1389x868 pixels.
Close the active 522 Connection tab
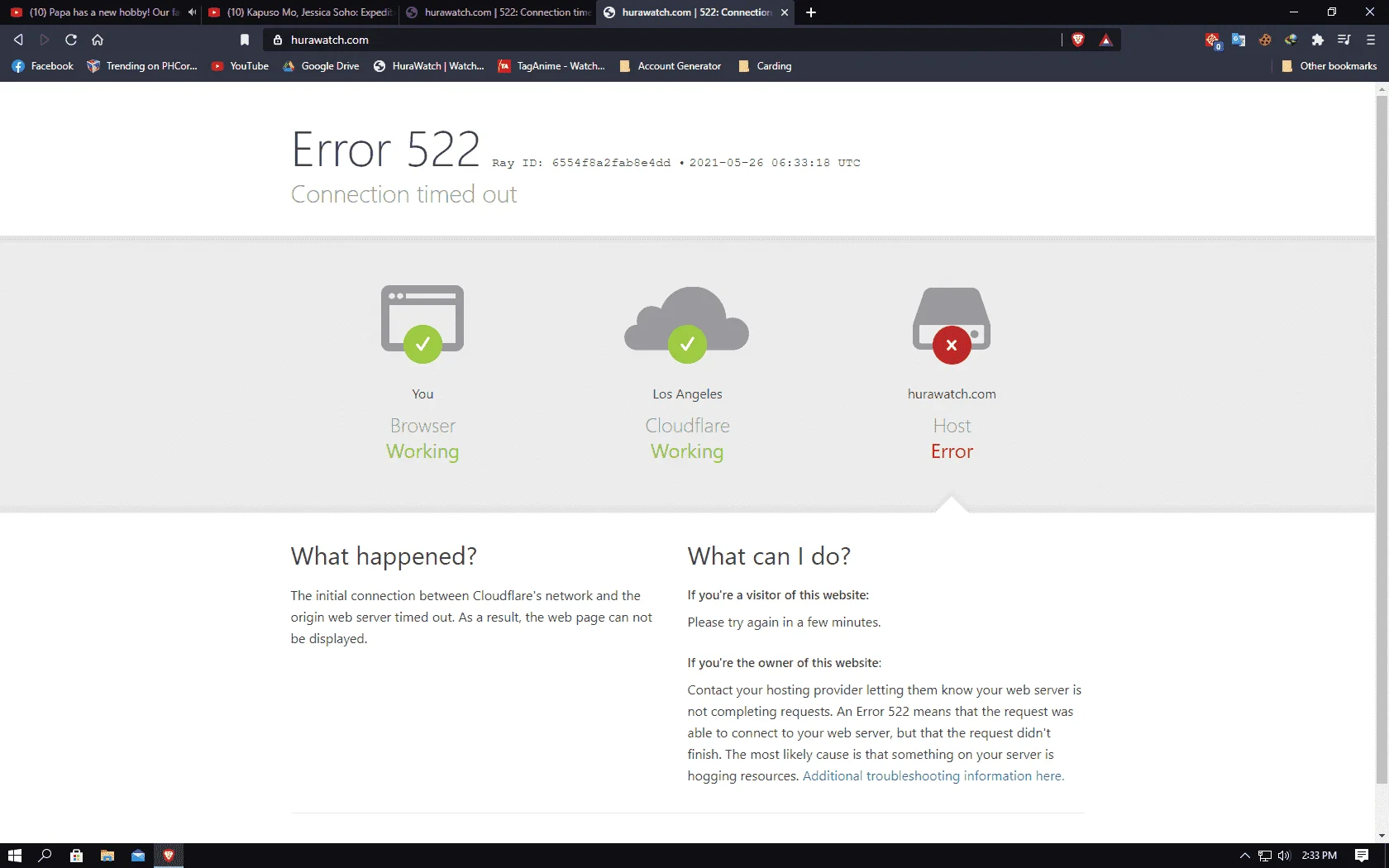click(x=785, y=12)
